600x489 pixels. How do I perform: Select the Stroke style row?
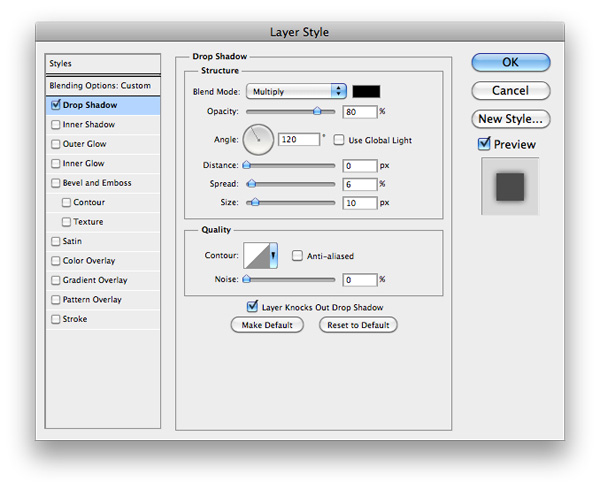(x=103, y=319)
